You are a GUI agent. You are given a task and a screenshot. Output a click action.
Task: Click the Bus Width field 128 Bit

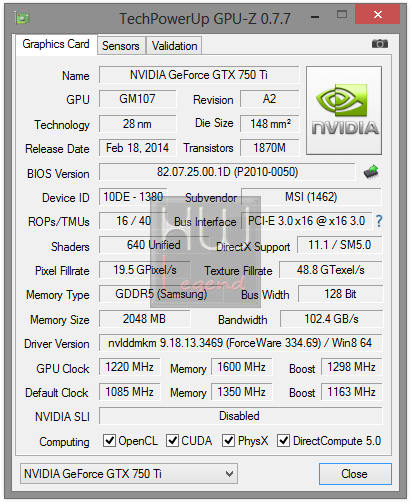pyautogui.click(x=340, y=294)
